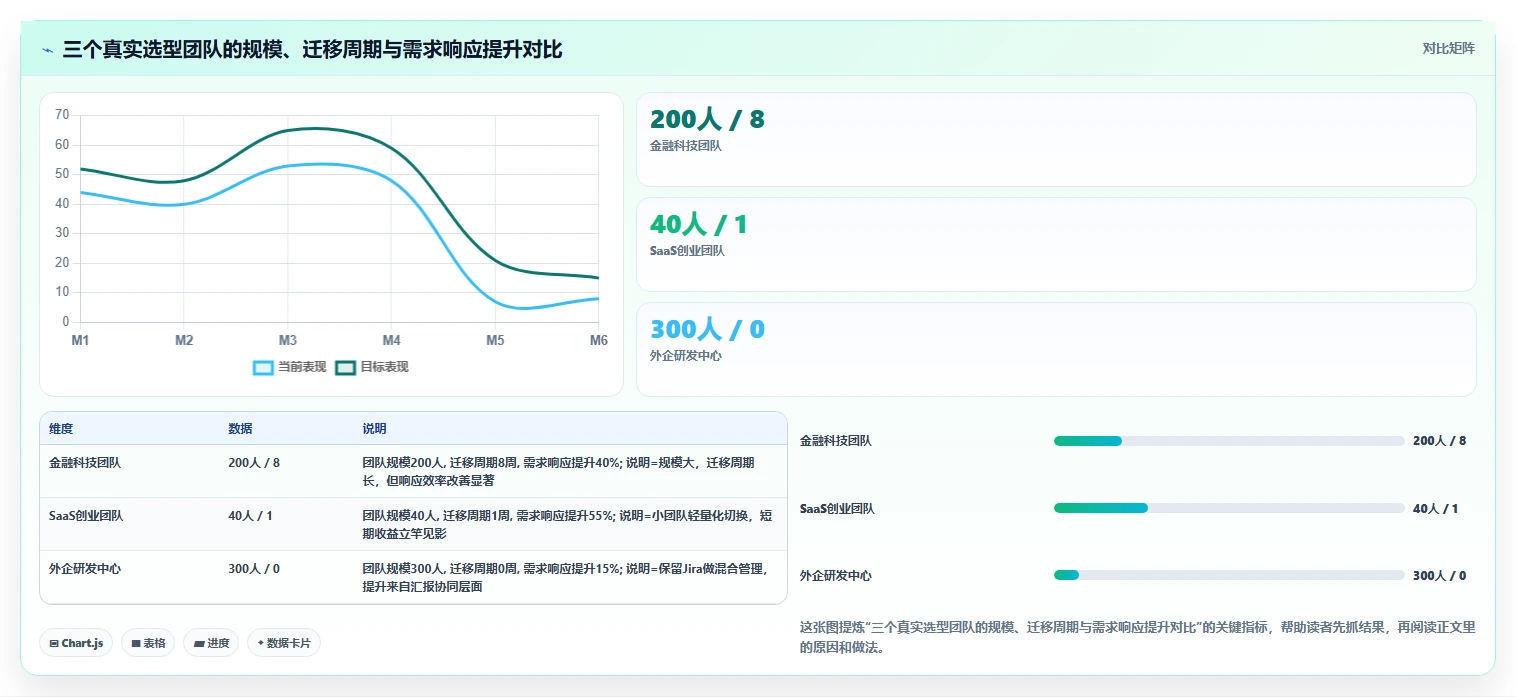Toggle the 当前表现 legend swatch
1516x697 pixels.
[x=263, y=367]
